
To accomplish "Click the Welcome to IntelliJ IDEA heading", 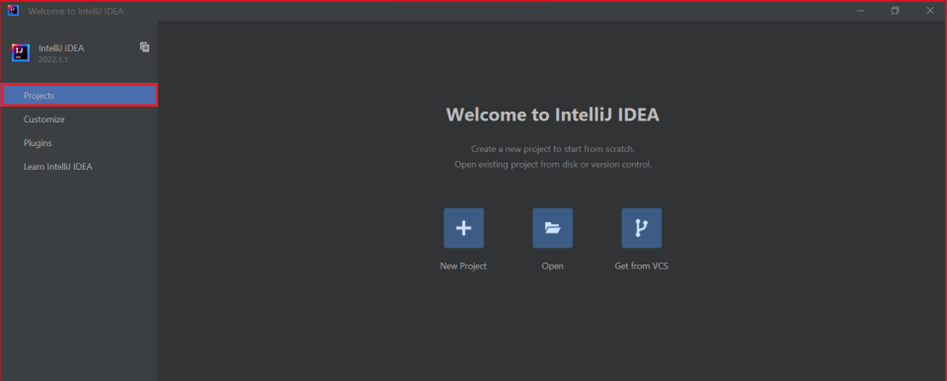I will tap(553, 115).
